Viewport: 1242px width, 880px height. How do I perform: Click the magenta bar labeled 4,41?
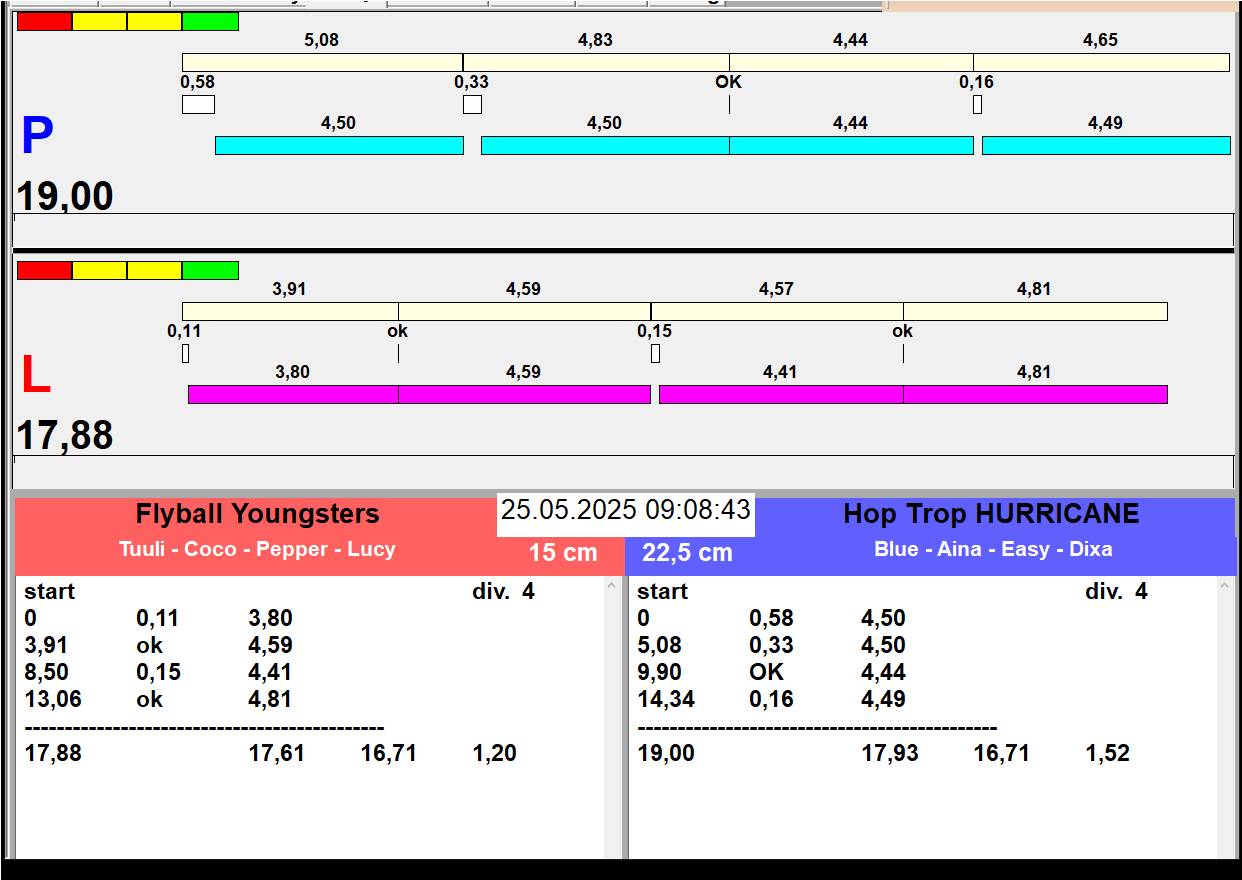click(780, 394)
